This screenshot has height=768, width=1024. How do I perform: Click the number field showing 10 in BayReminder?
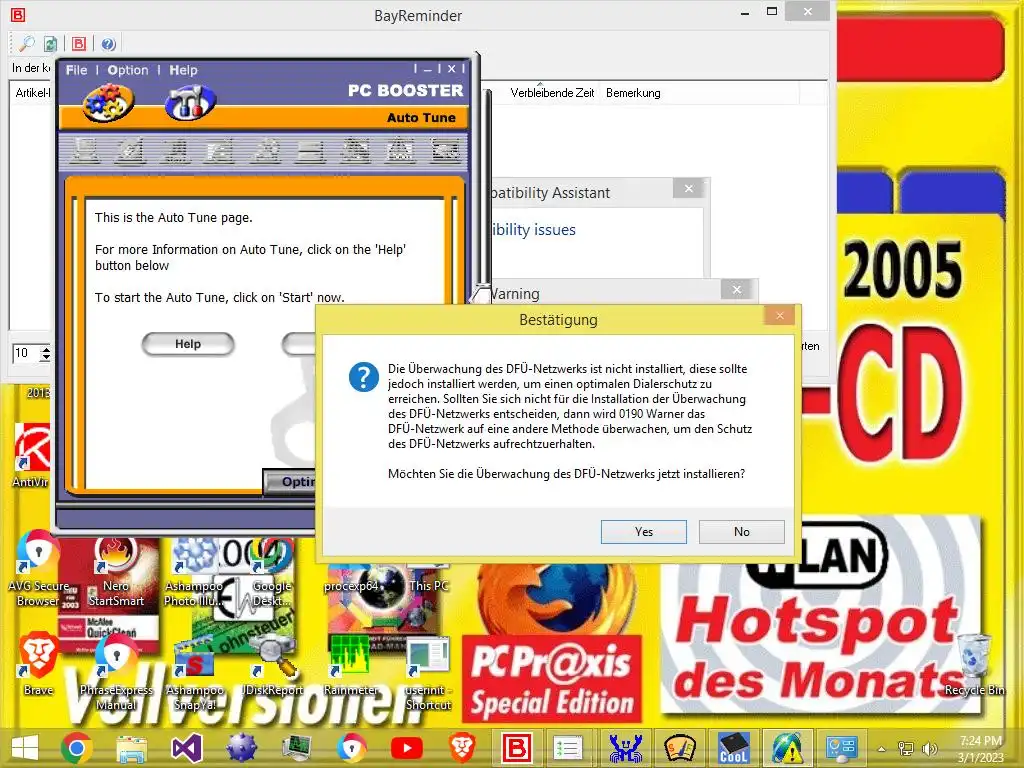[x=26, y=353]
